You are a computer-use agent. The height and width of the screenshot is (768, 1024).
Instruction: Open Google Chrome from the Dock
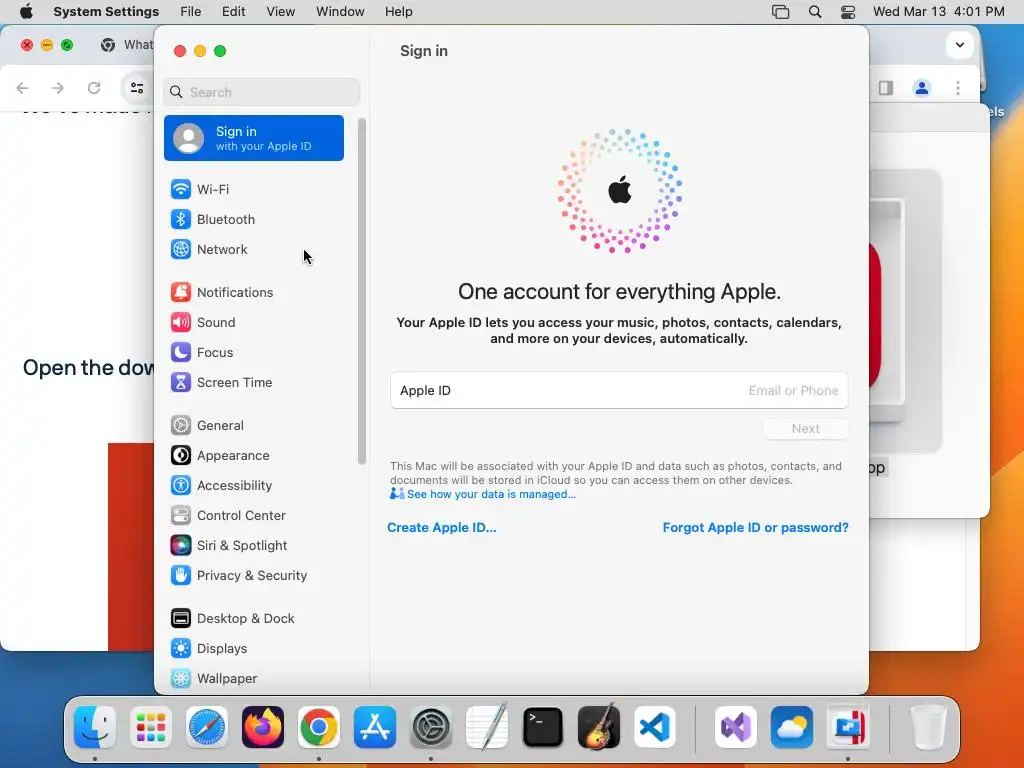tap(319, 727)
